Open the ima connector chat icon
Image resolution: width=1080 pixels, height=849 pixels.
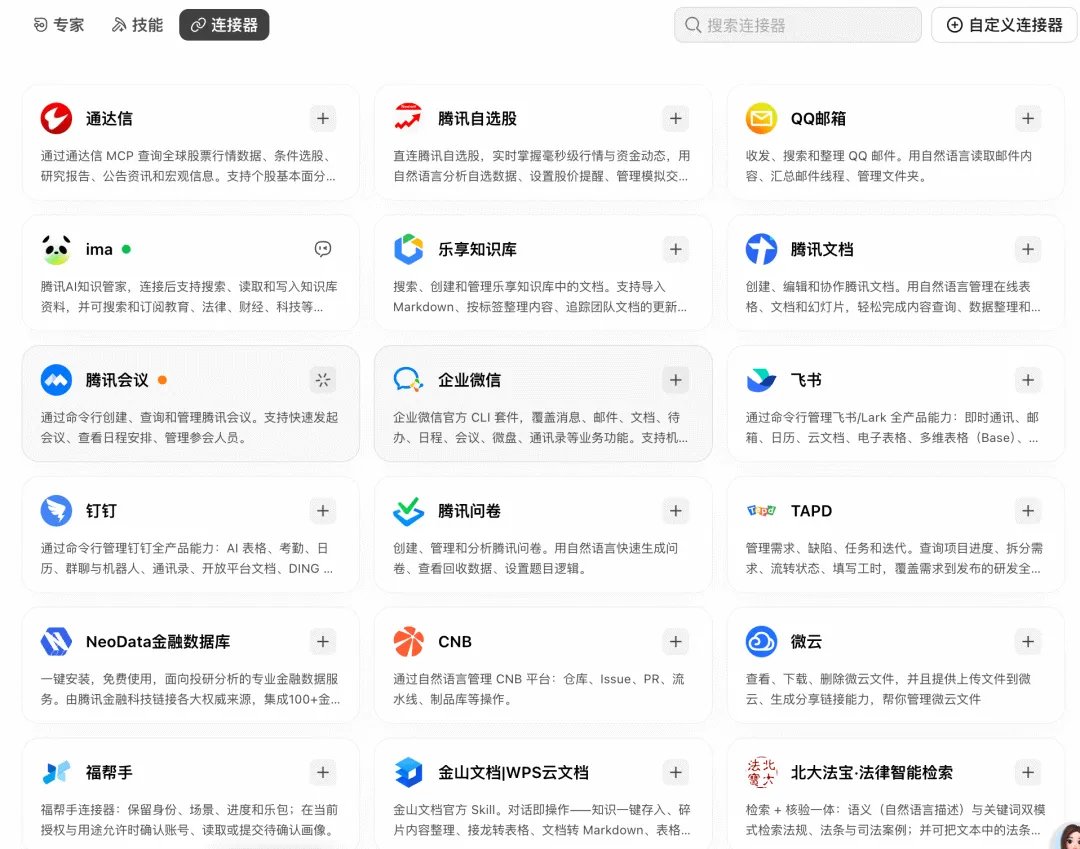click(322, 249)
